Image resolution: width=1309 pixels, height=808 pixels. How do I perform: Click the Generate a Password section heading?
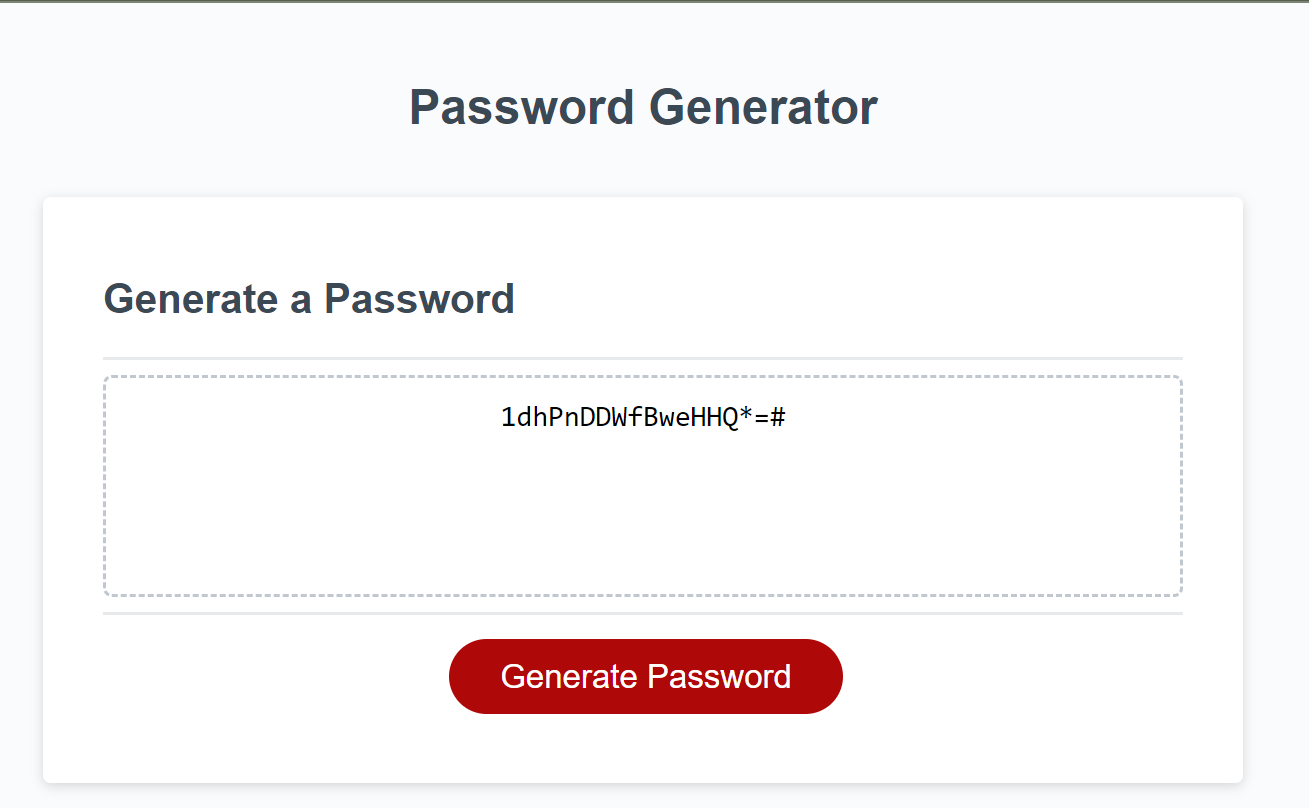point(309,298)
